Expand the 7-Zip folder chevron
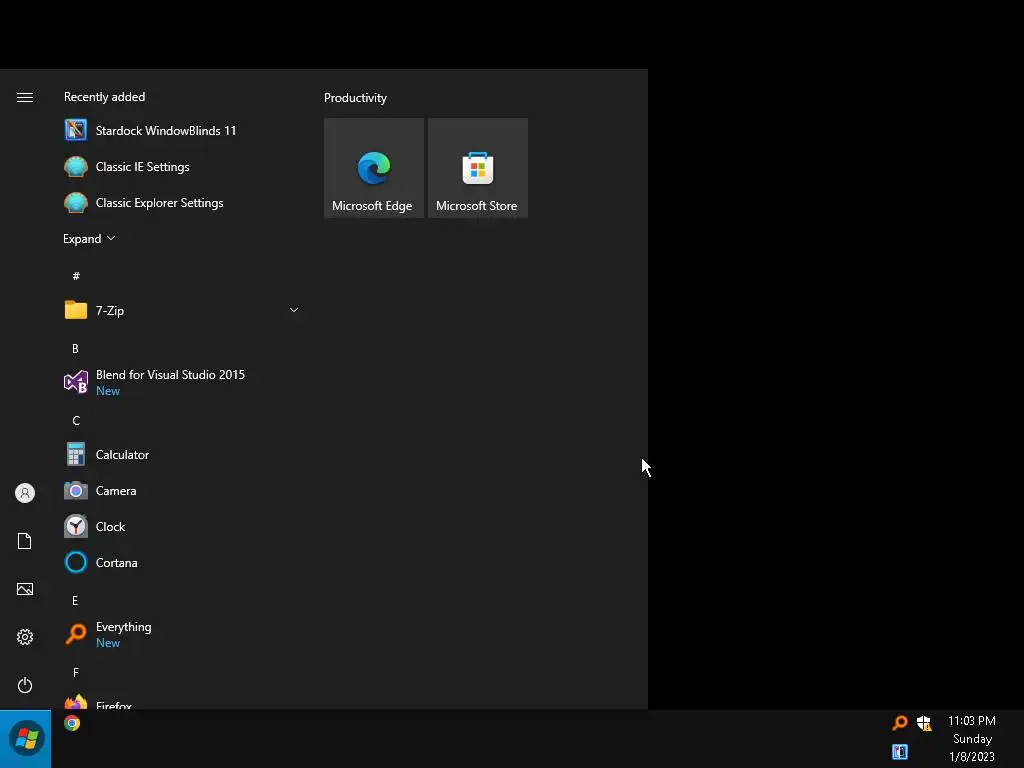Screen dimensions: 1024x768 tap(294, 310)
